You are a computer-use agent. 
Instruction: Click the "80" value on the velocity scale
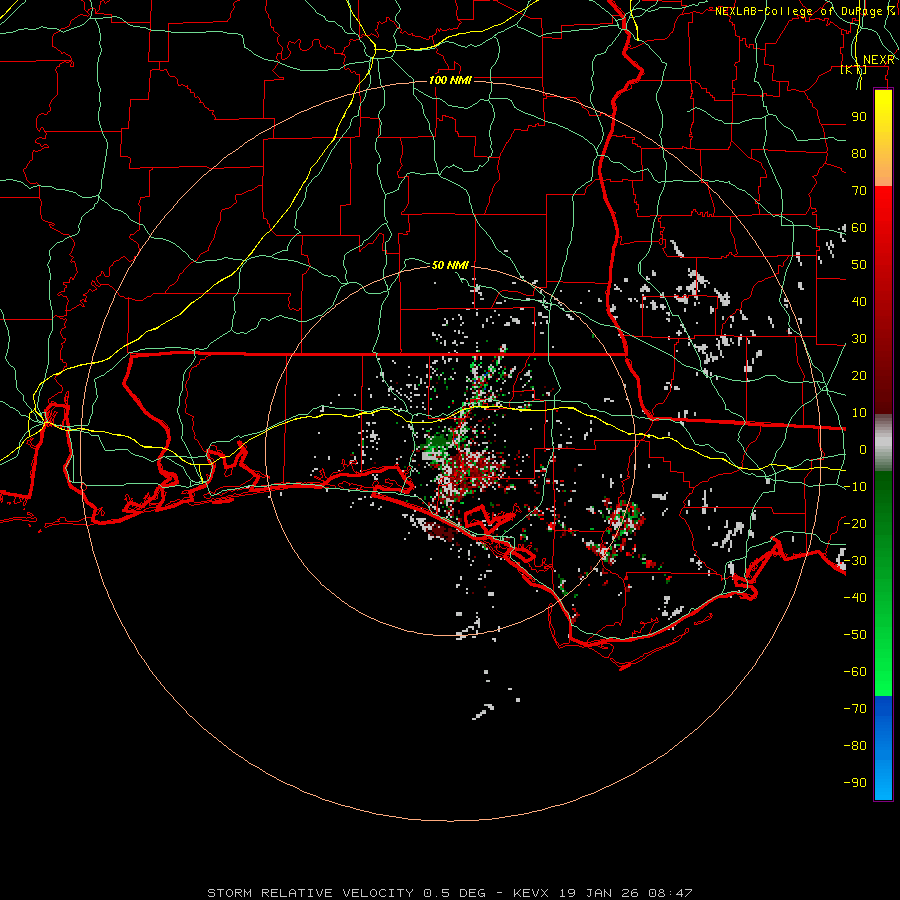click(859, 154)
